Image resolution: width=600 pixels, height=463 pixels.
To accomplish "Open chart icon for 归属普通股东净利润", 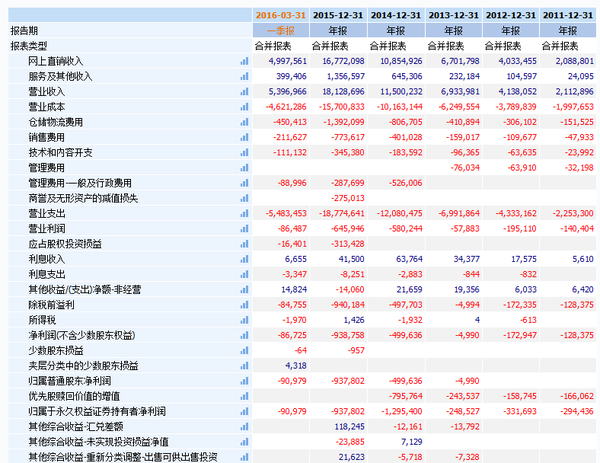I will point(244,381).
